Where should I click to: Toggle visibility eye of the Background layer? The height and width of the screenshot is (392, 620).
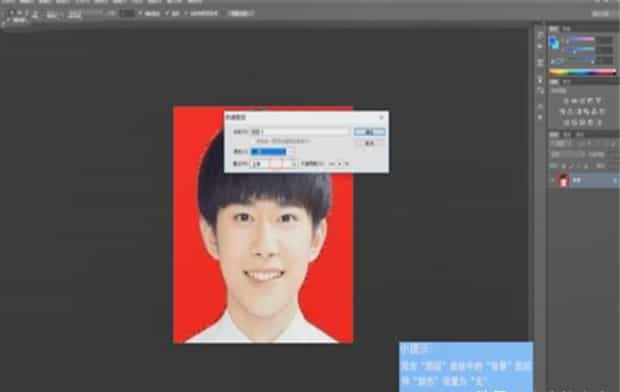[553, 180]
